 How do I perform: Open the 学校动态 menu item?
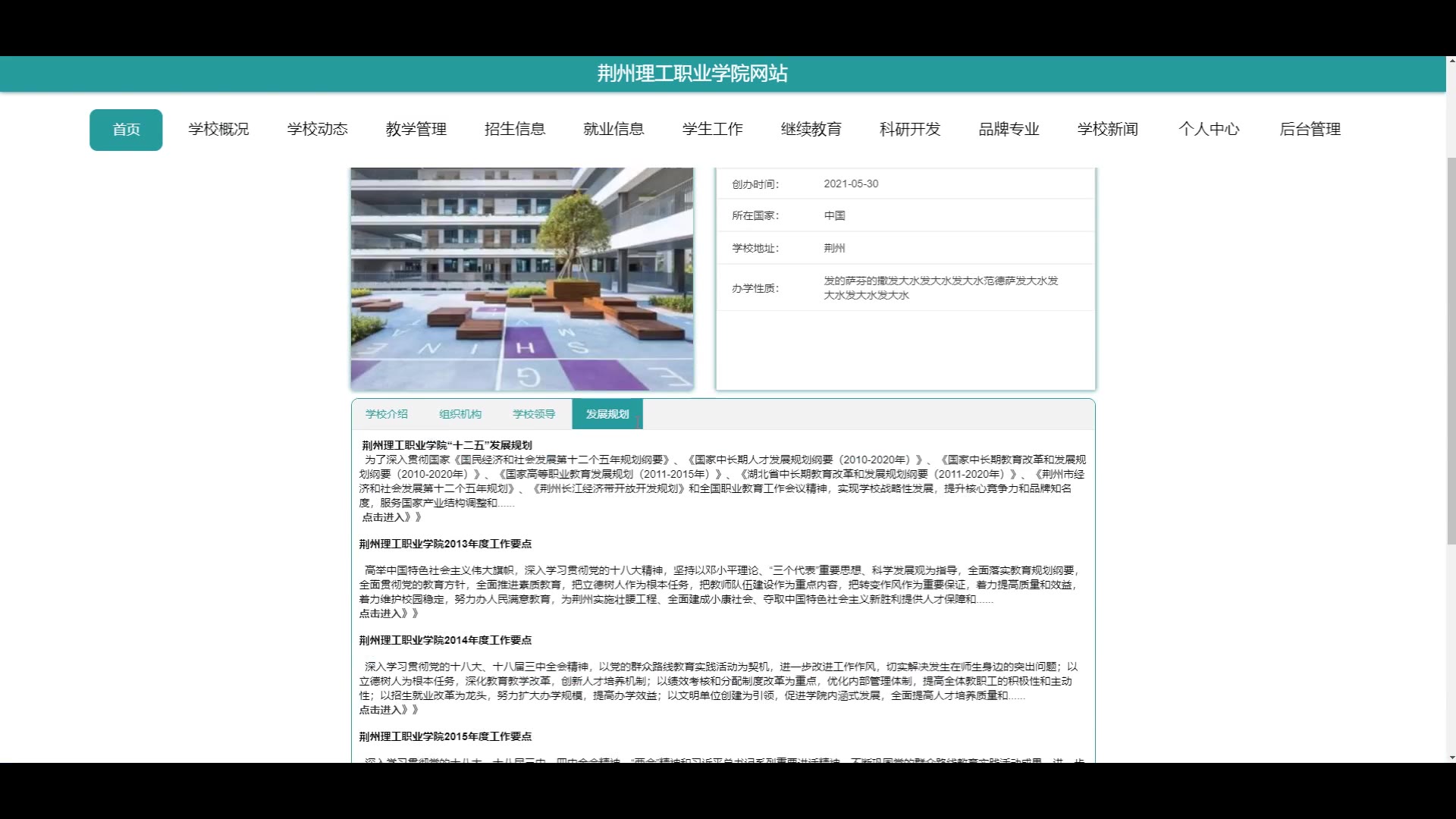coord(317,130)
